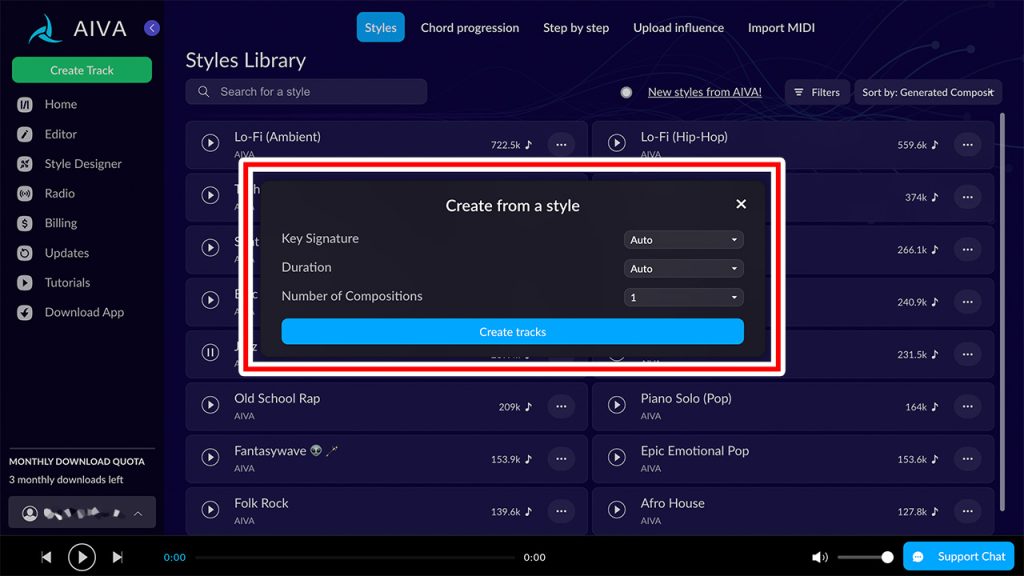Open more options for Lo-Fi (Hip-Hop)

pos(967,144)
